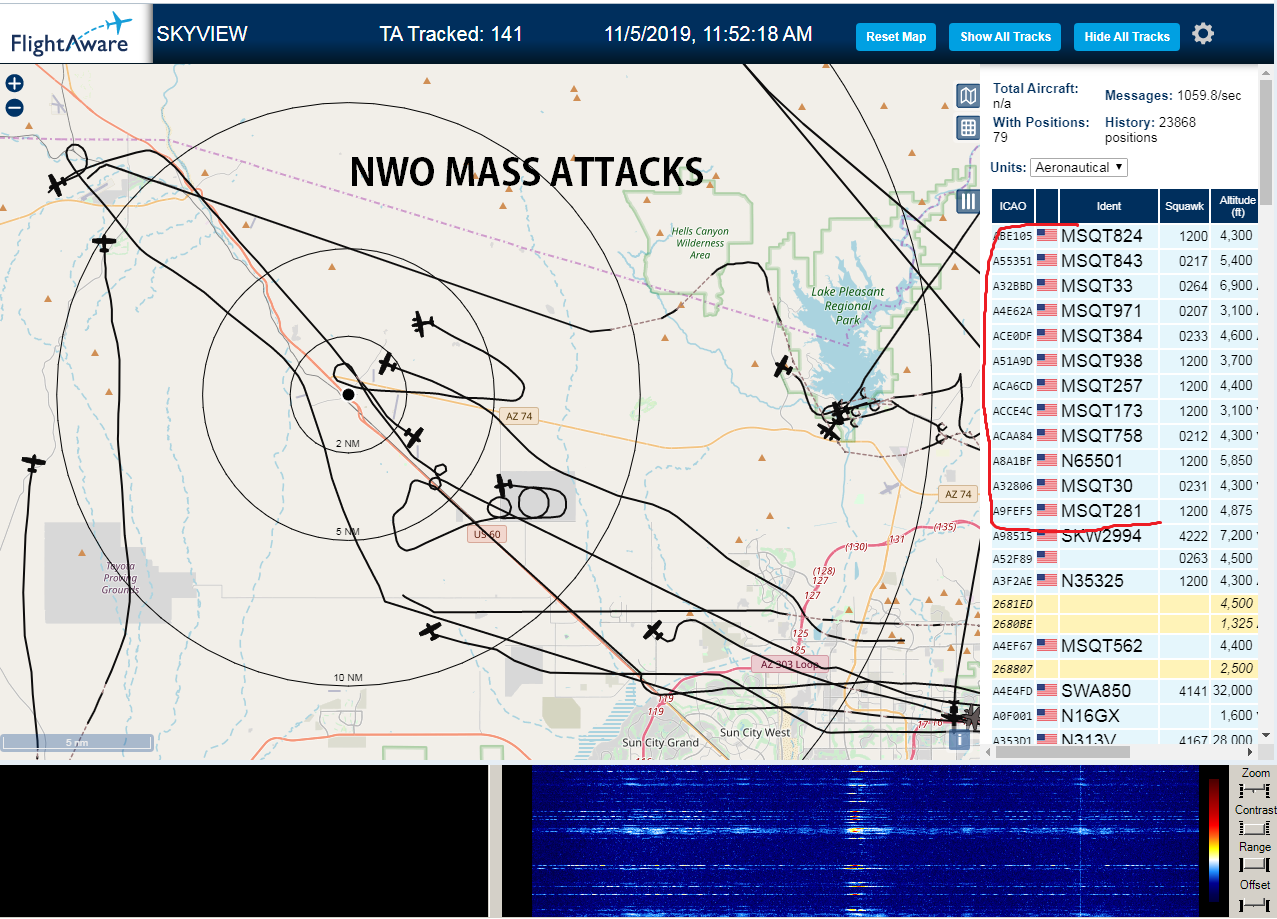
Task: Select the aircraft icon just west of Lake Pleasant
Action: pos(783,367)
